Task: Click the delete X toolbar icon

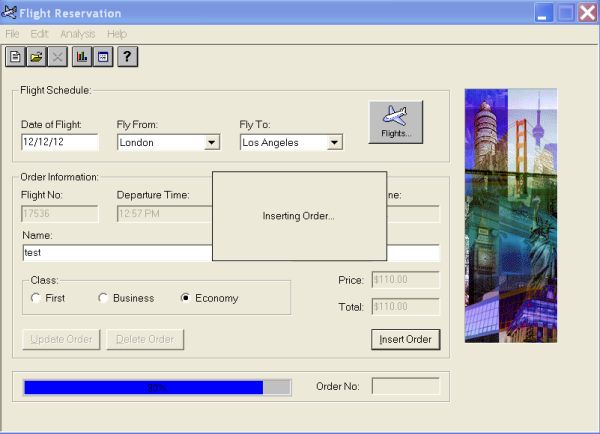Action: [x=58, y=57]
